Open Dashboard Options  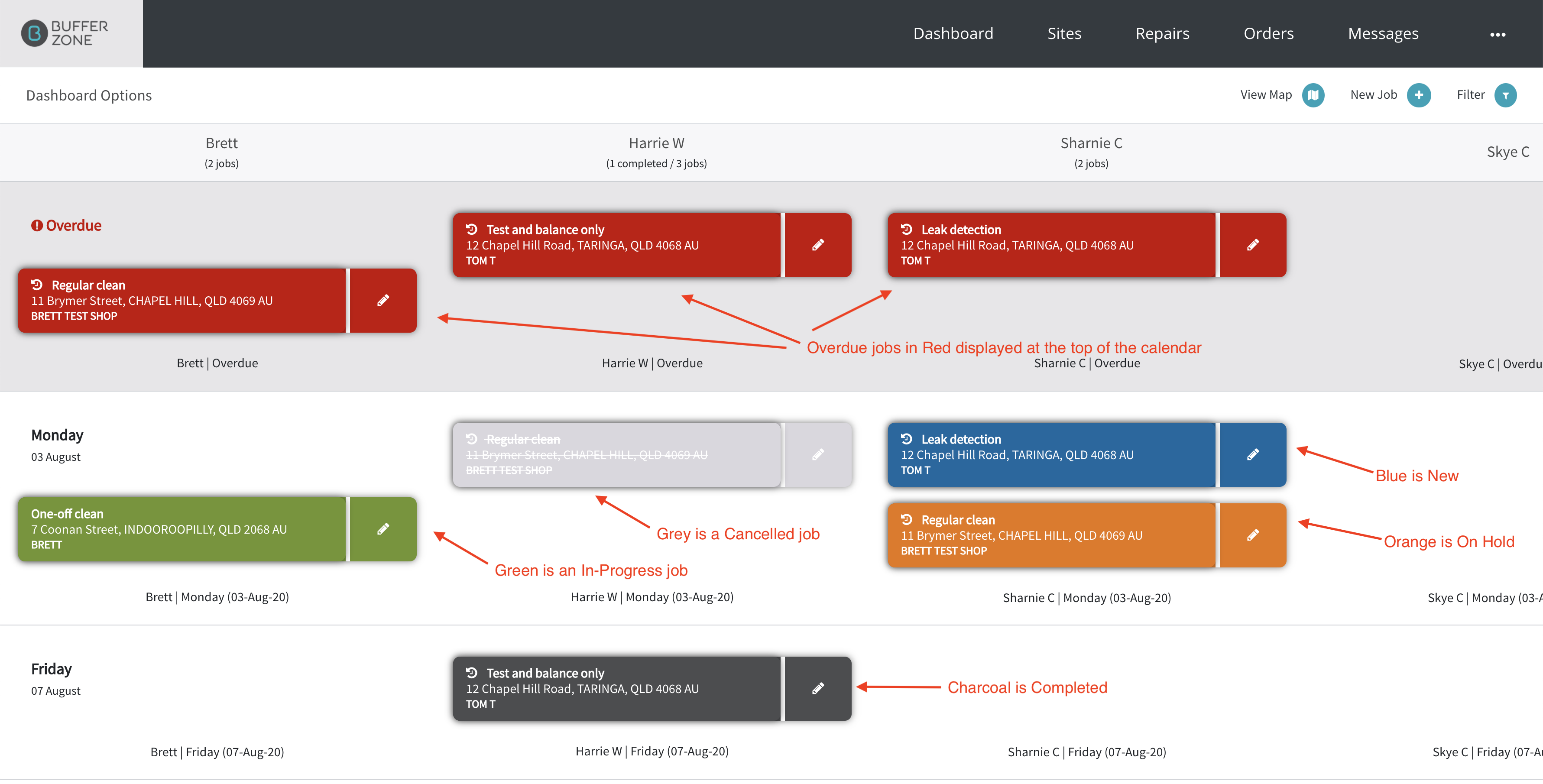pos(89,95)
